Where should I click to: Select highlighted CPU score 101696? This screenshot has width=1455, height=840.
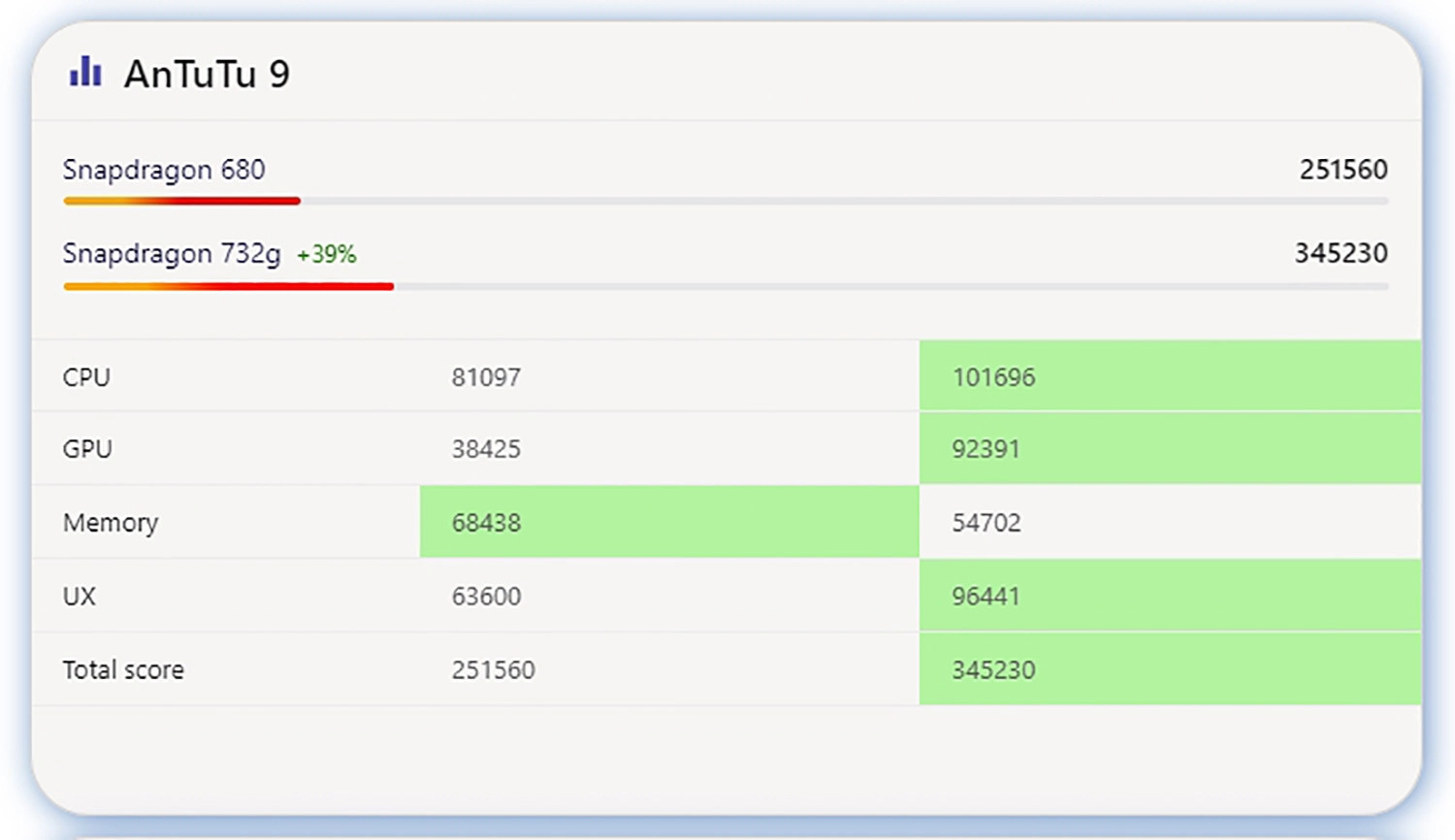pos(993,377)
